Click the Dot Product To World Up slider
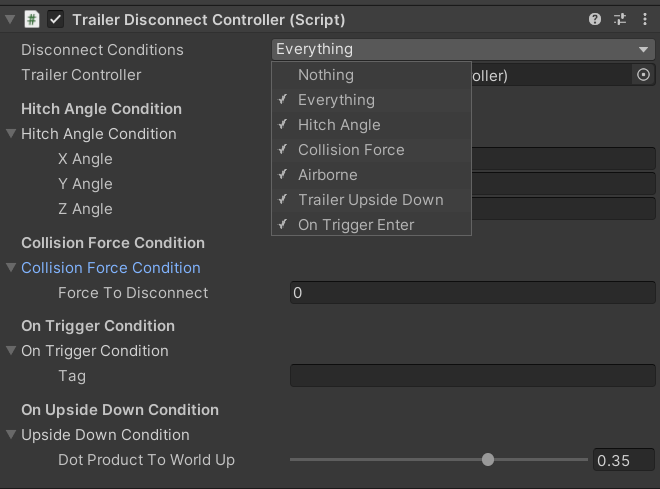Viewport: 660px width, 489px height. point(438,460)
